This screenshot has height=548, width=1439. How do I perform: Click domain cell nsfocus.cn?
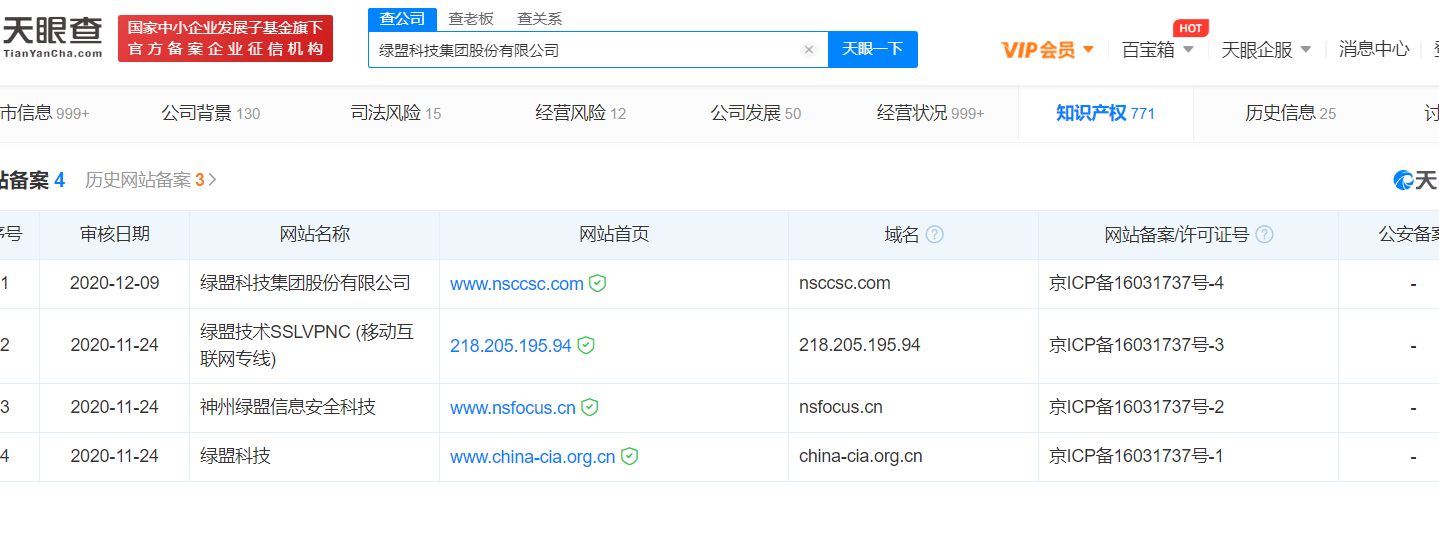coord(841,407)
